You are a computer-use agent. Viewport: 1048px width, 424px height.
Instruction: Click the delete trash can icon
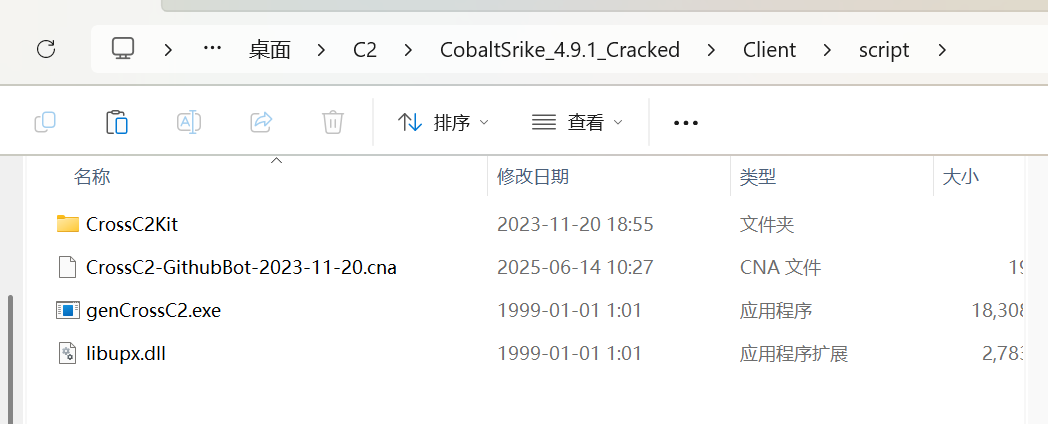coord(333,122)
